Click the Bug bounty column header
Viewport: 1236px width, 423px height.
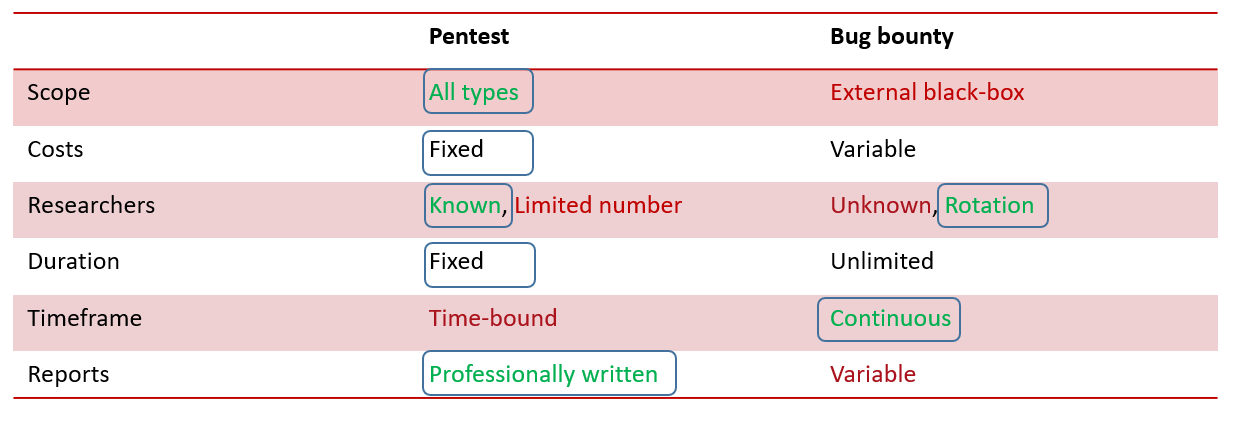pos(891,37)
